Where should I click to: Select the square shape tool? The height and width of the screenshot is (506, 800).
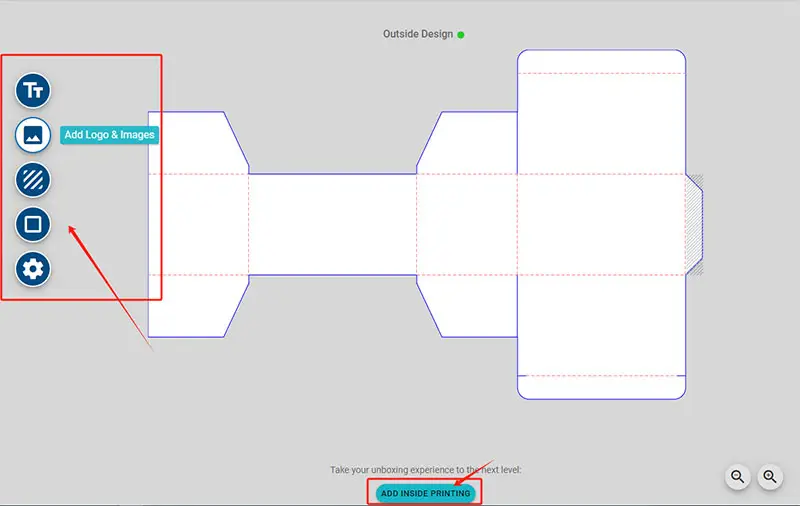(x=33, y=224)
